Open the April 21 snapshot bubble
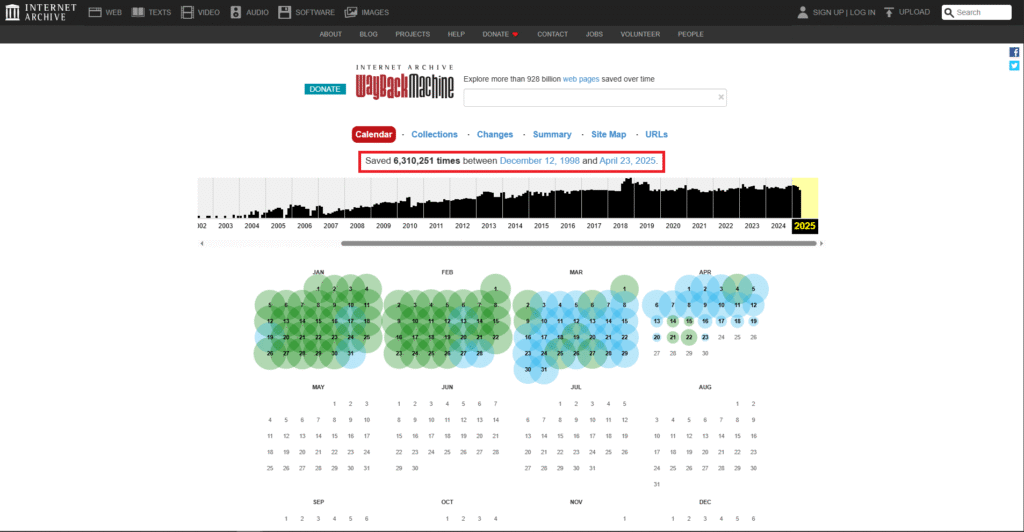Viewport: 1024px width, 532px height. (673, 337)
